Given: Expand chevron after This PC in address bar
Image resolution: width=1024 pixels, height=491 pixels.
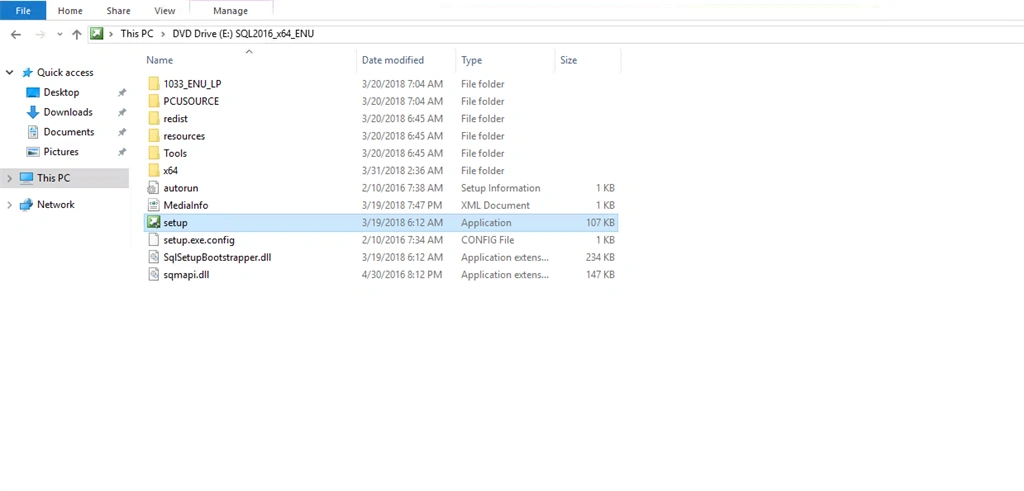Looking at the screenshot, I should [163, 34].
